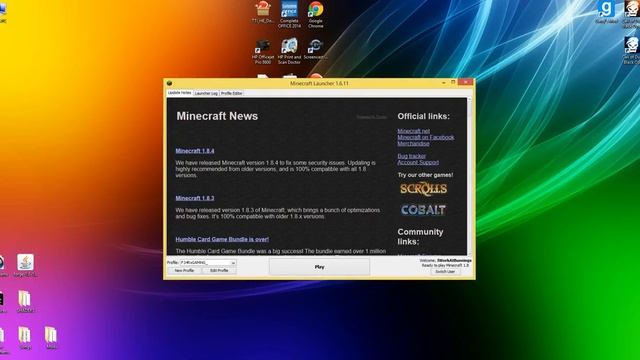Image resolution: width=640 pixels, height=360 pixels.
Task: Open the Profile Editor tab
Action: point(231,93)
